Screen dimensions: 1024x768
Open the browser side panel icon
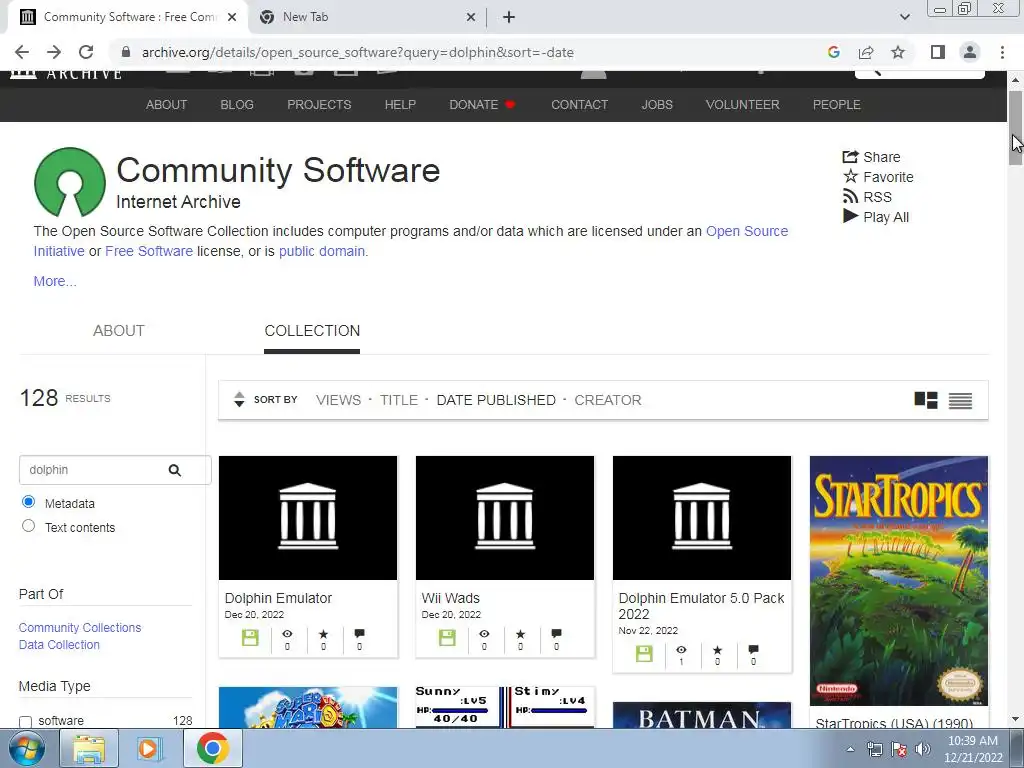click(938, 52)
